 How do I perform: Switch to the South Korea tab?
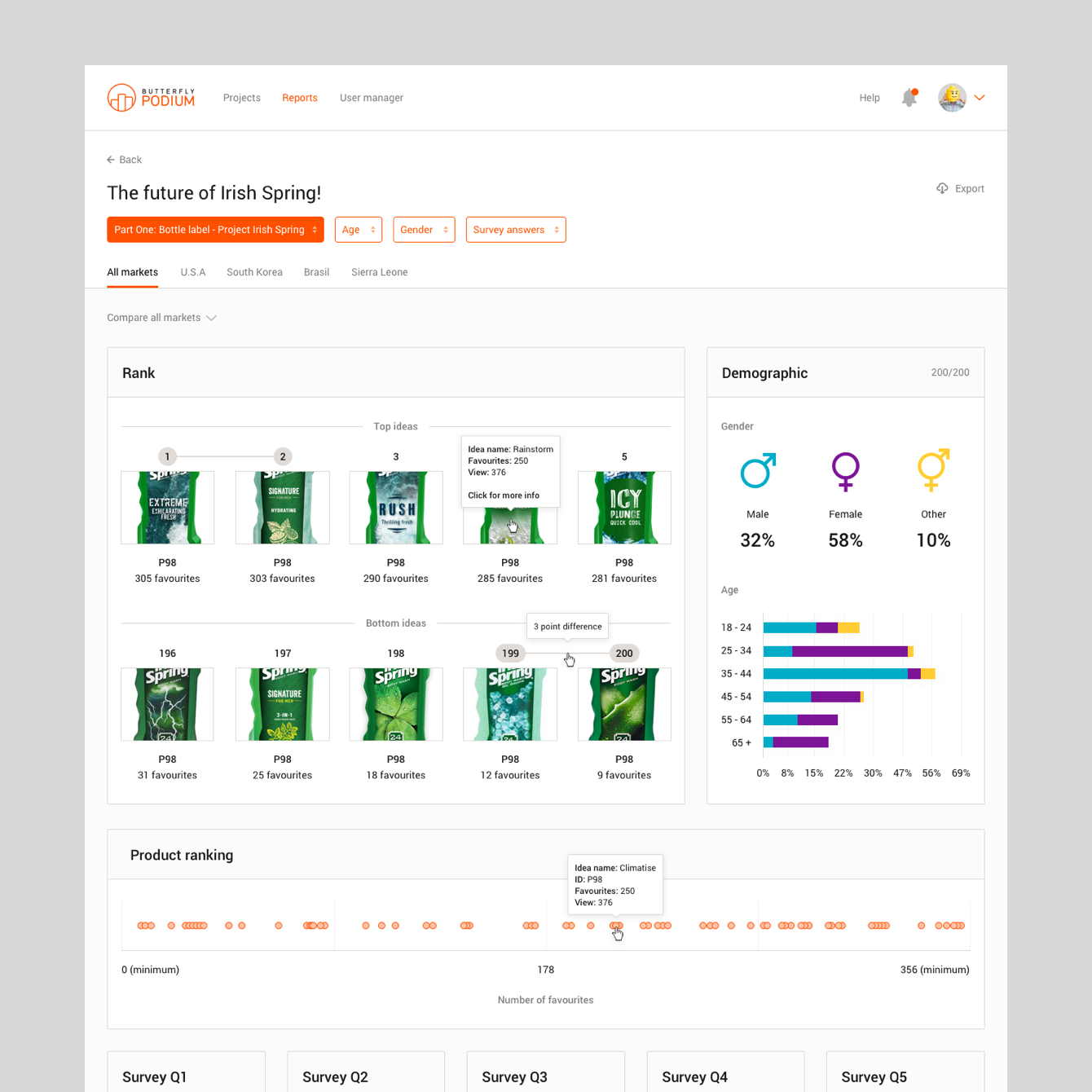pyautogui.click(x=254, y=272)
